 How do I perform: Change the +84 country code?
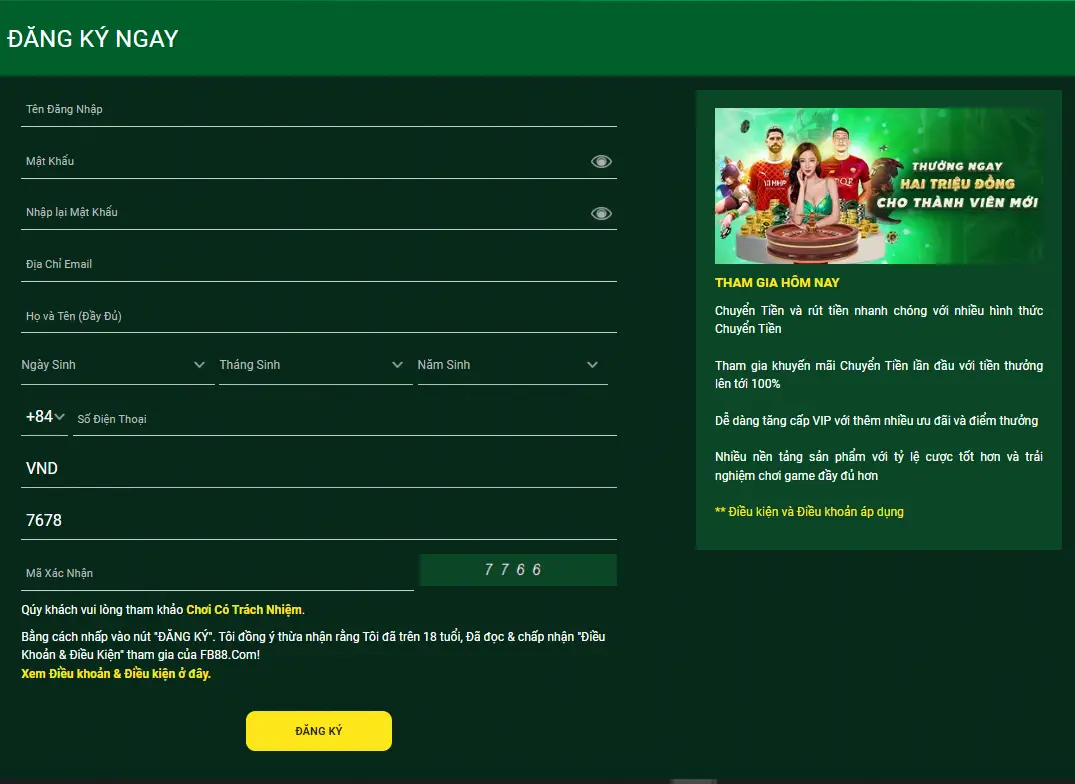[x=45, y=417]
